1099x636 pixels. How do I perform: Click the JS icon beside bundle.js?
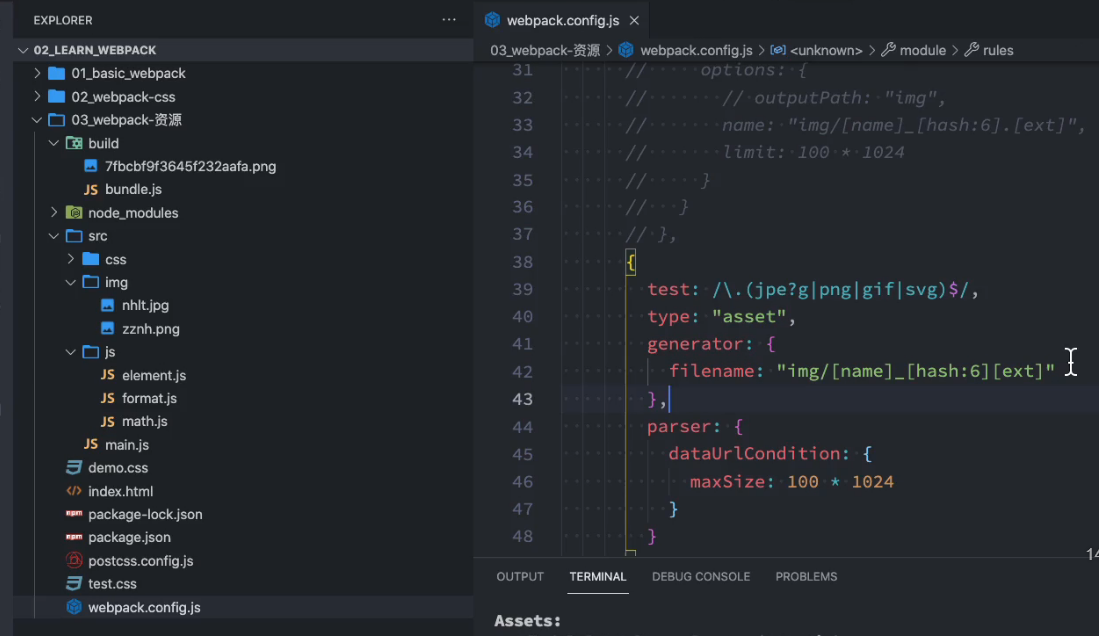click(90, 189)
